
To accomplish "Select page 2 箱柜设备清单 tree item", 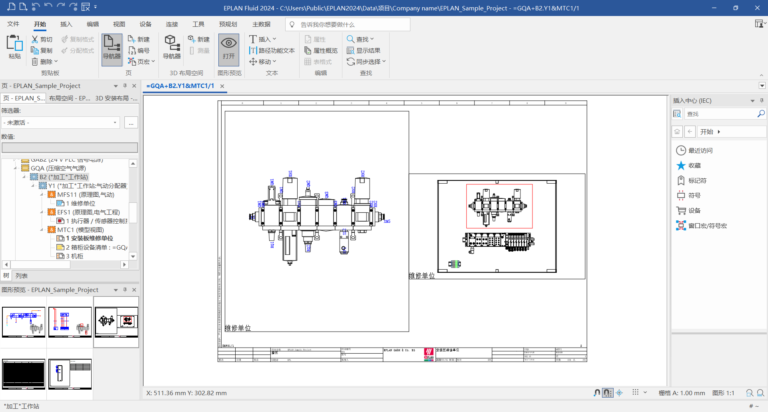I will click(x=96, y=247).
